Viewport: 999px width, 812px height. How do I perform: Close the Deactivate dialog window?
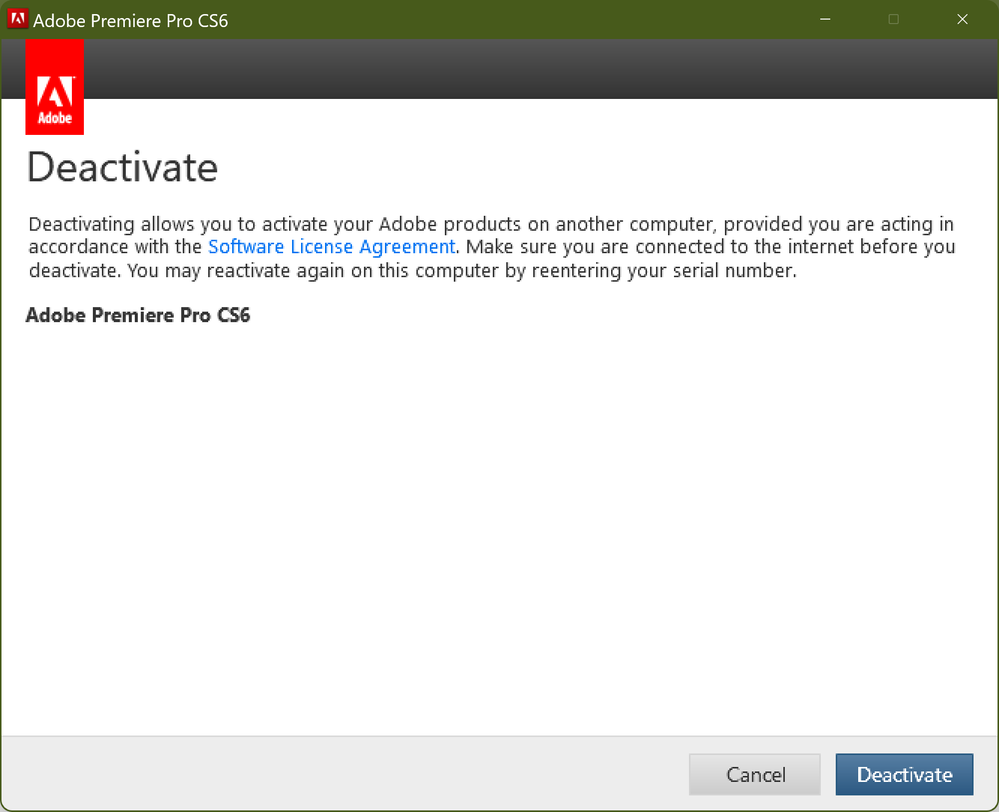pos(962,19)
